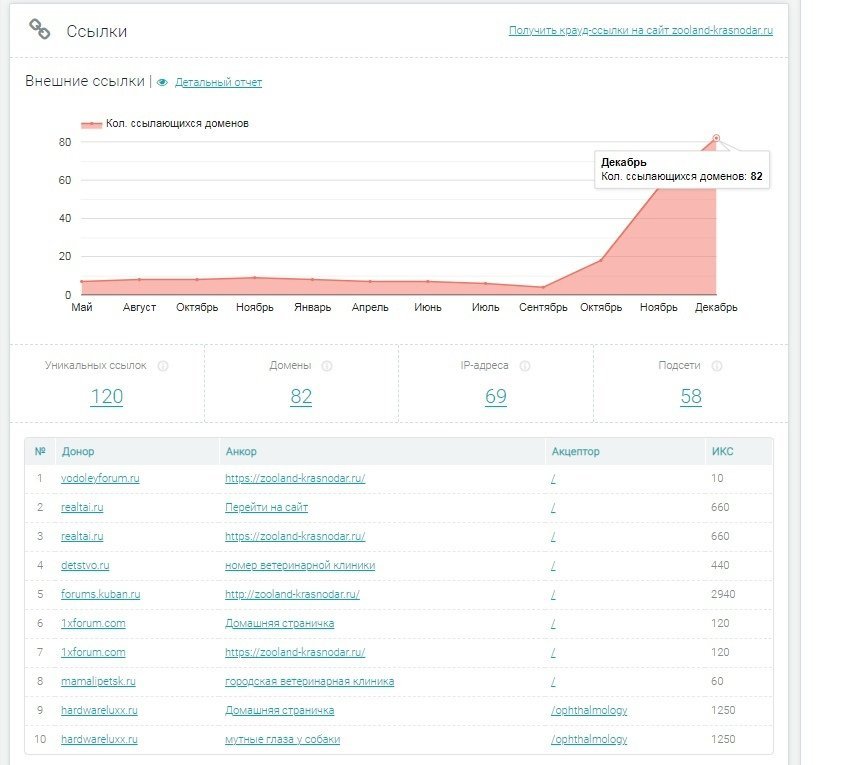Open anchor https://zooland-krasnodar.ru/ in row 1
This screenshot has height=765, width=867.
point(295,479)
